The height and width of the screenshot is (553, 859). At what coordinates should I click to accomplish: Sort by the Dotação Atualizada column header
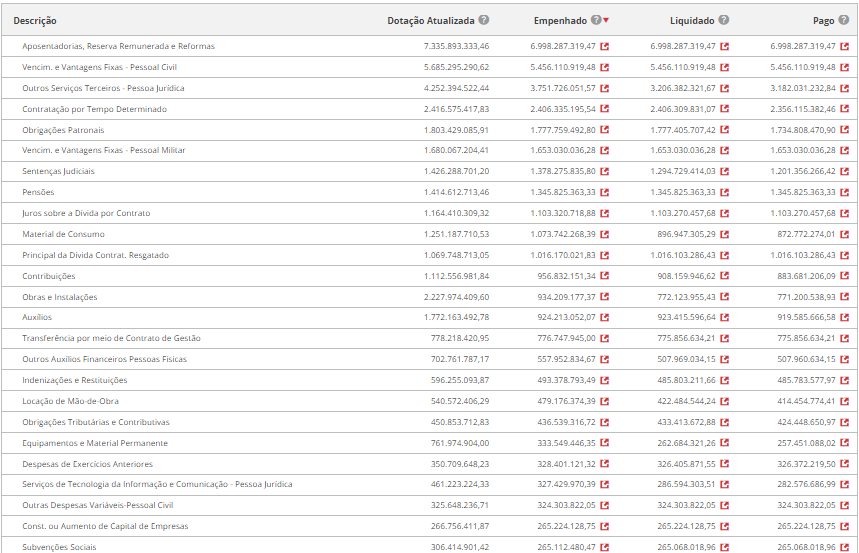(x=431, y=20)
